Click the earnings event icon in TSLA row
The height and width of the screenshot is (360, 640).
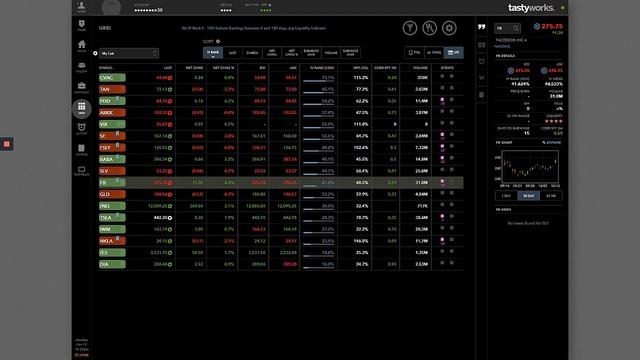442,217
